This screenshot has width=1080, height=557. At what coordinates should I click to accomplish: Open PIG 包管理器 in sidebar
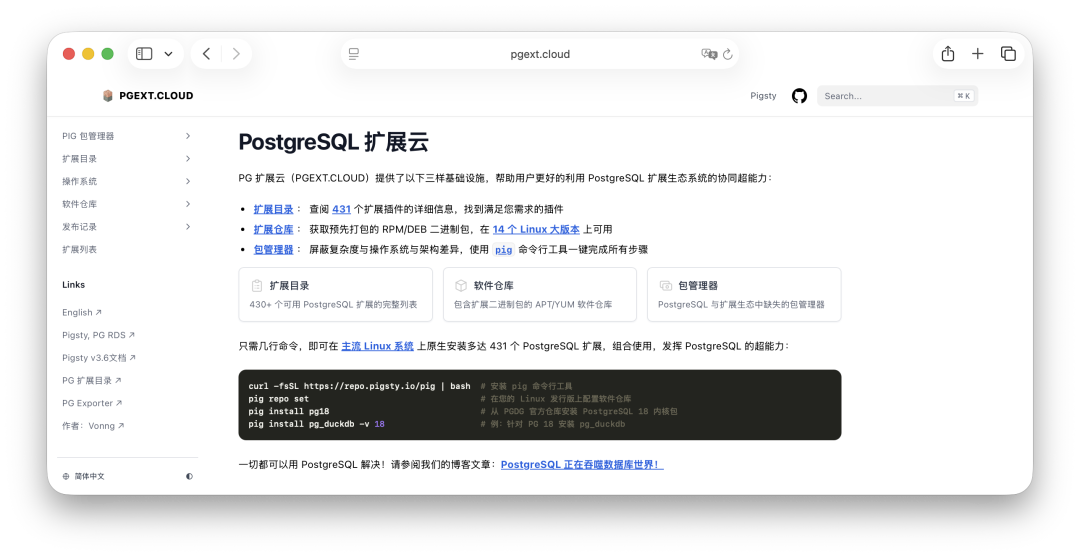click(88, 136)
